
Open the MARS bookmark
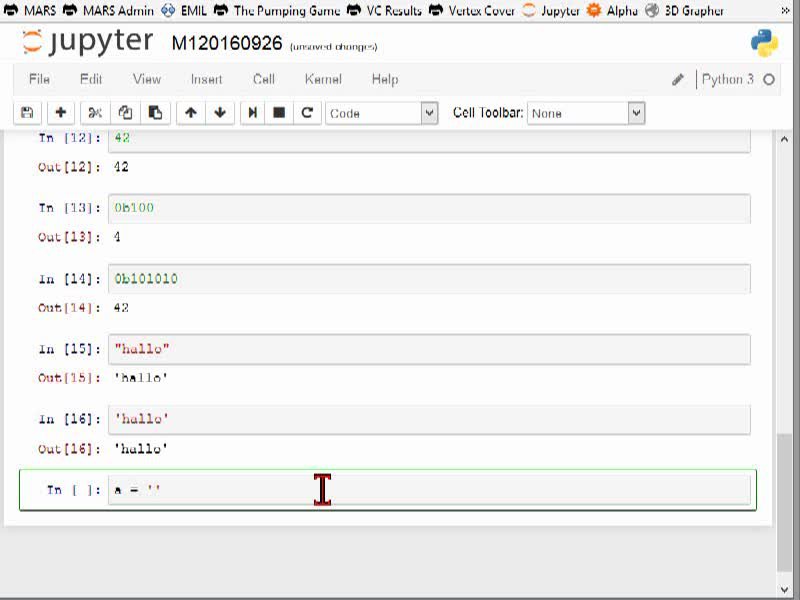[30, 10]
